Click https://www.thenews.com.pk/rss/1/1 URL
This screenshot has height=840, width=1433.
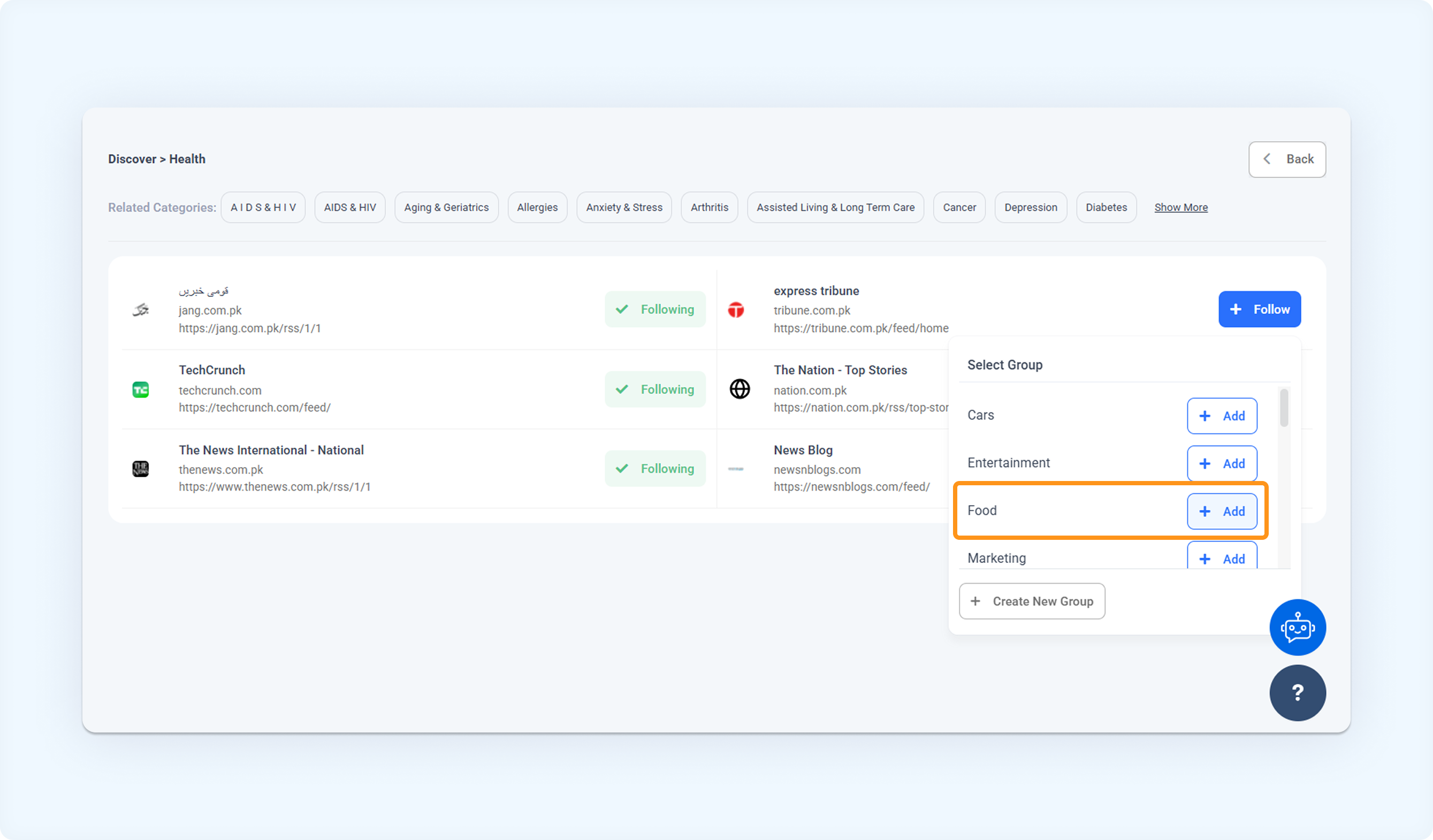(274, 487)
